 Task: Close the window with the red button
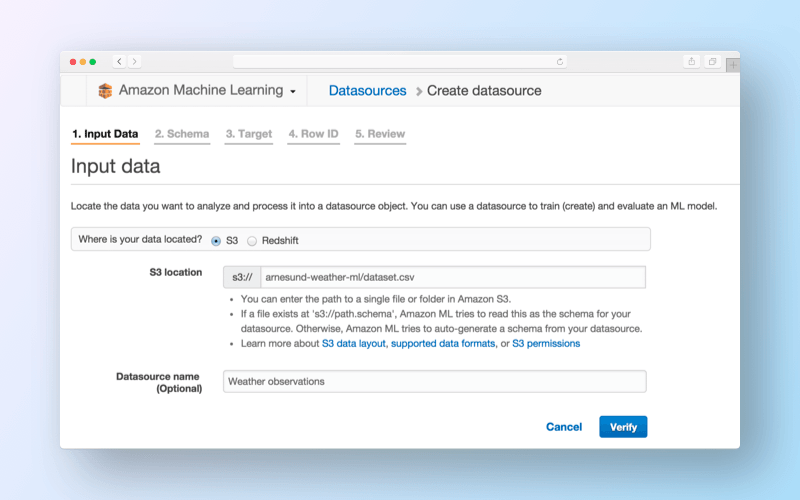point(73,62)
